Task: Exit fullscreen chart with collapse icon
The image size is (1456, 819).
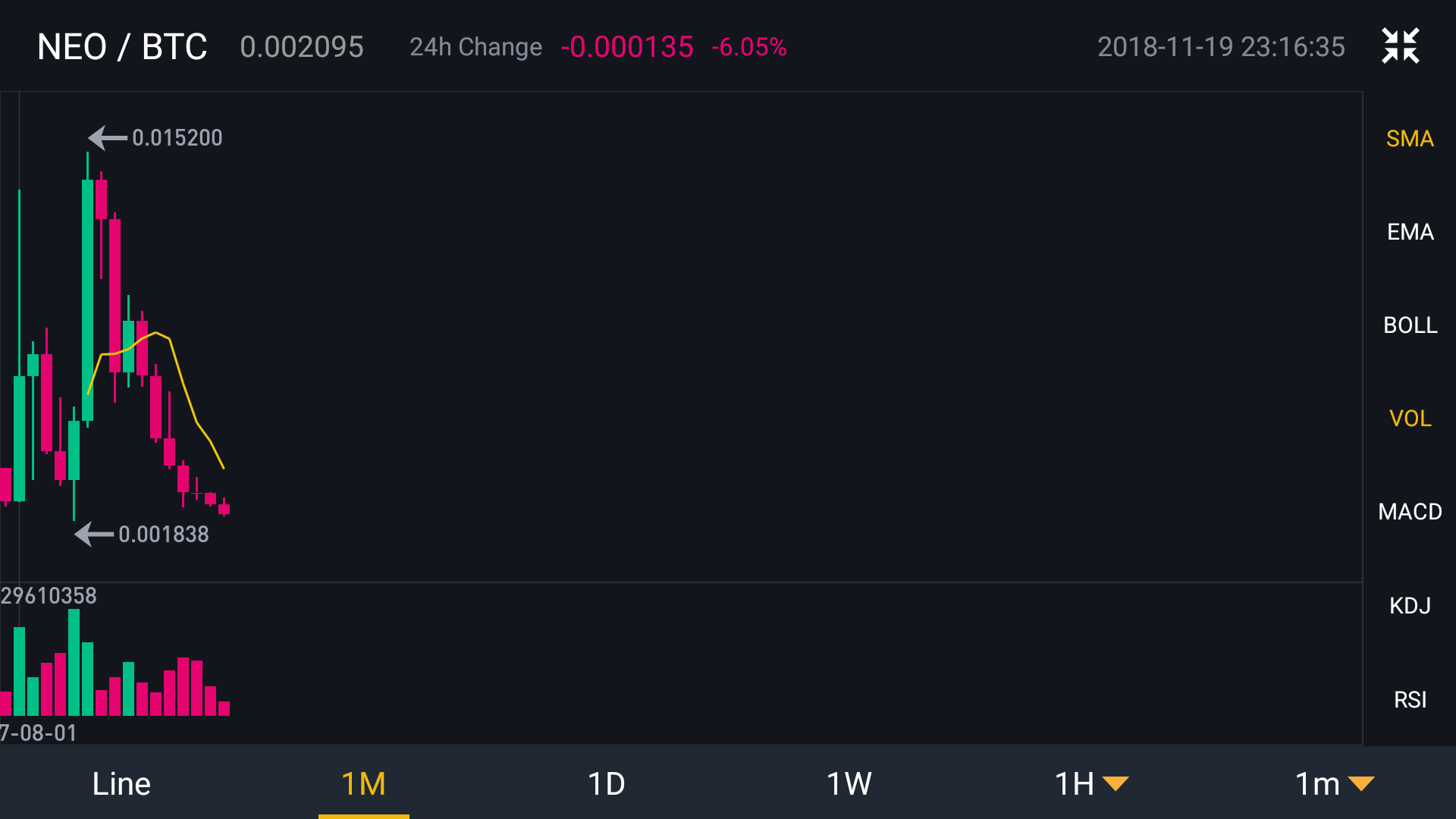Action: pos(1400,46)
